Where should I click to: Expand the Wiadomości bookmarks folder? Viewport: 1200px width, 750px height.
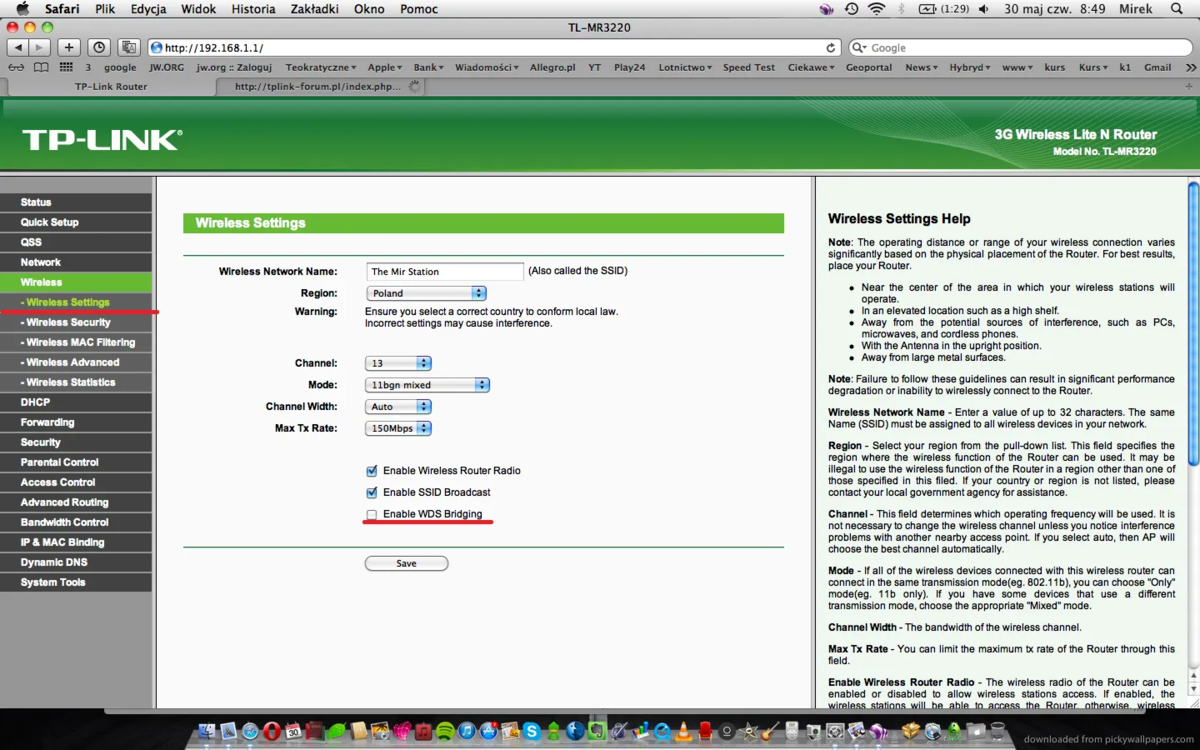pos(486,67)
